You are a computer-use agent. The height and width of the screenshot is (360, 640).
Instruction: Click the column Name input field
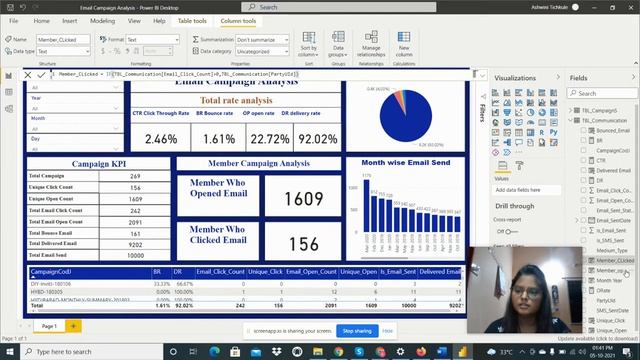(x=63, y=40)
